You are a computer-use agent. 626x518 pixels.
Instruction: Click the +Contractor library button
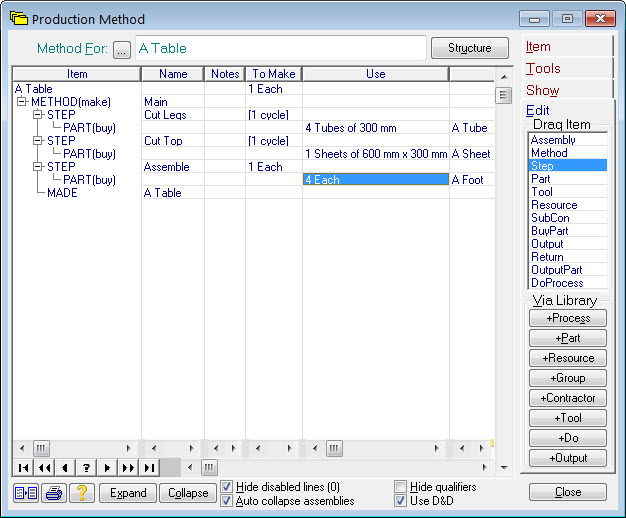point(568,398)
